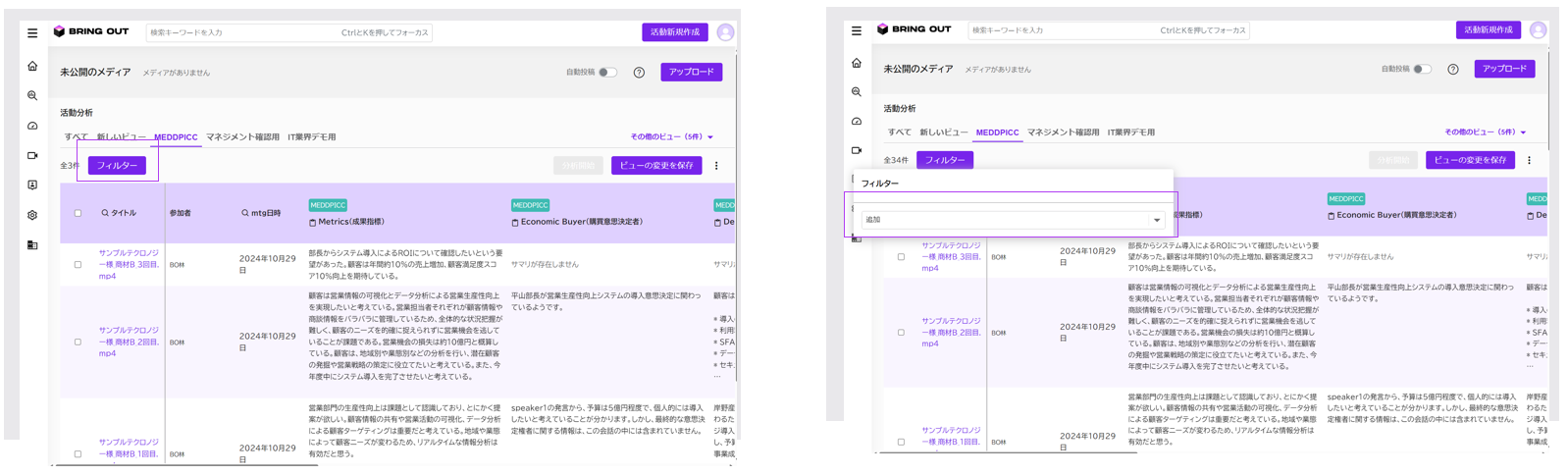Toggle 自動投稿 switch in the 全3件 window

[608, 73]
